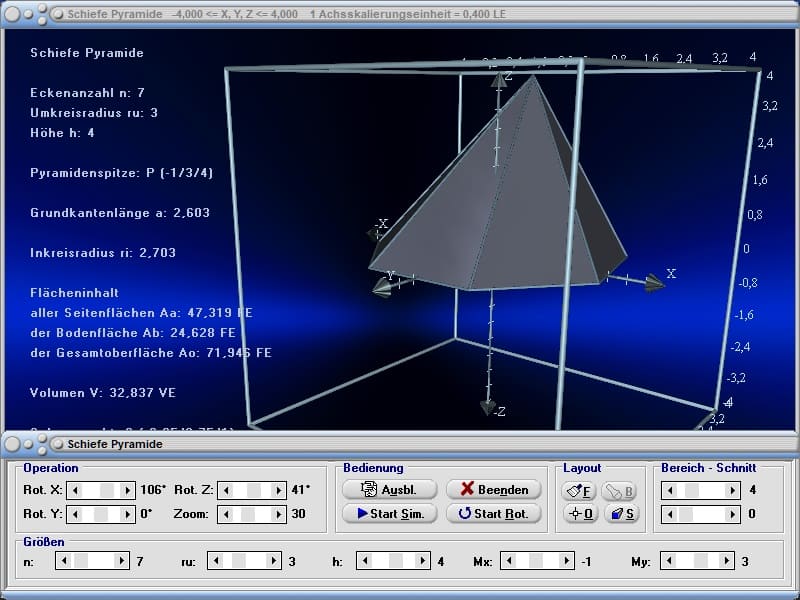Click the n scrollbar thumb
800x600 pixels.
[81, 561]
